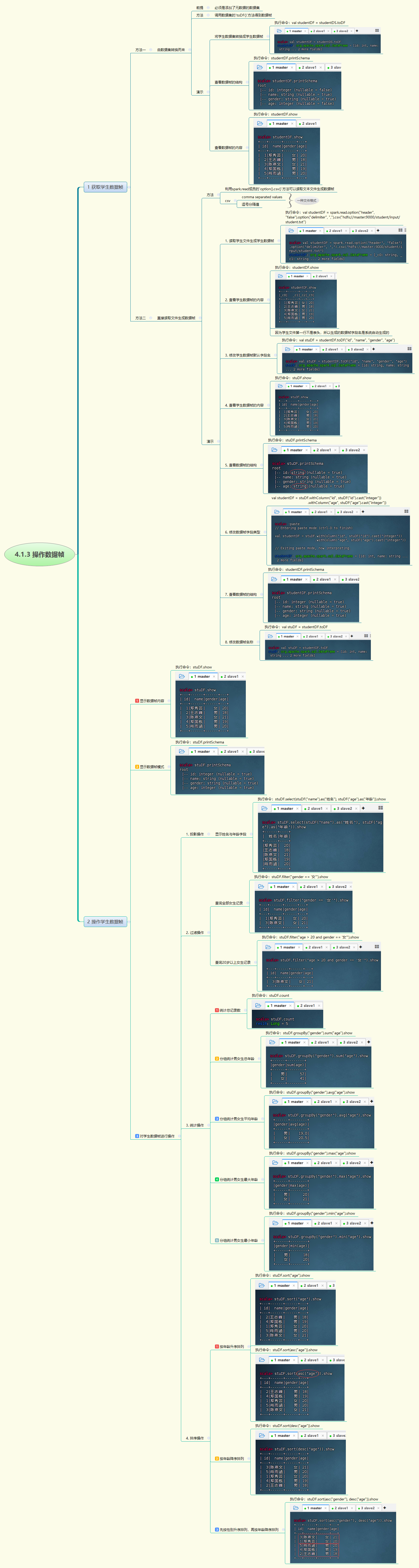Viewport: 419px width, 1568px height.
Task: Select 3 slave2 tab in groupBy sum("age") terminal
Action: tap(351, 1042)
